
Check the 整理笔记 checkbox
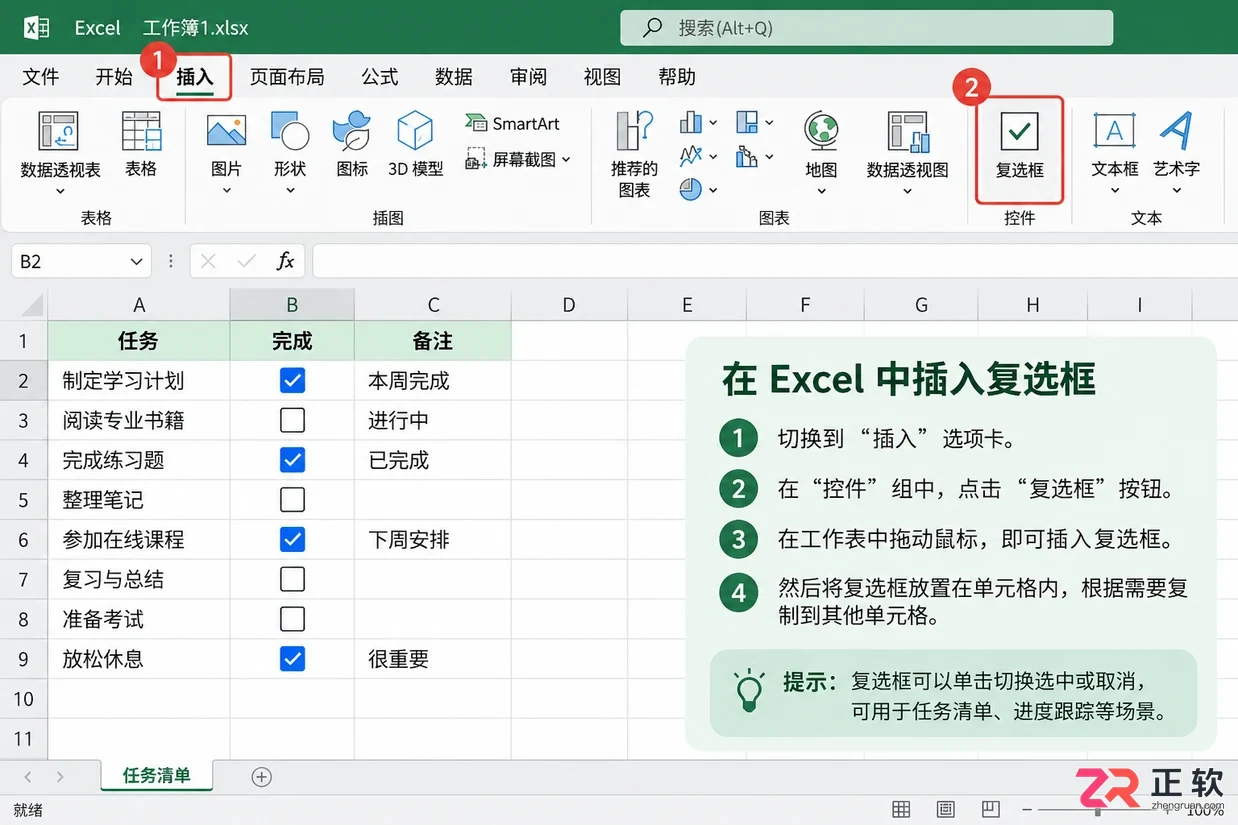click(292, 499)
